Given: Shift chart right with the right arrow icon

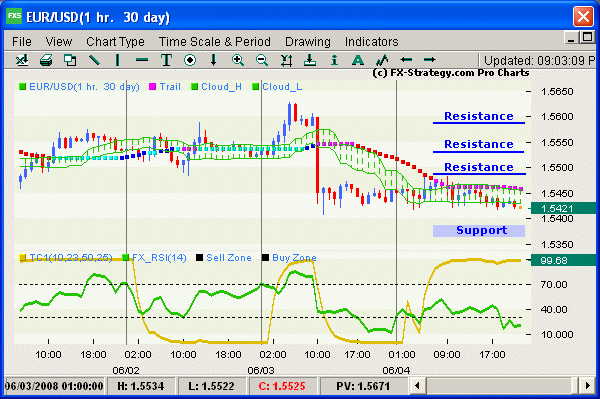Looking at the screenshot, I should [429, 60].
